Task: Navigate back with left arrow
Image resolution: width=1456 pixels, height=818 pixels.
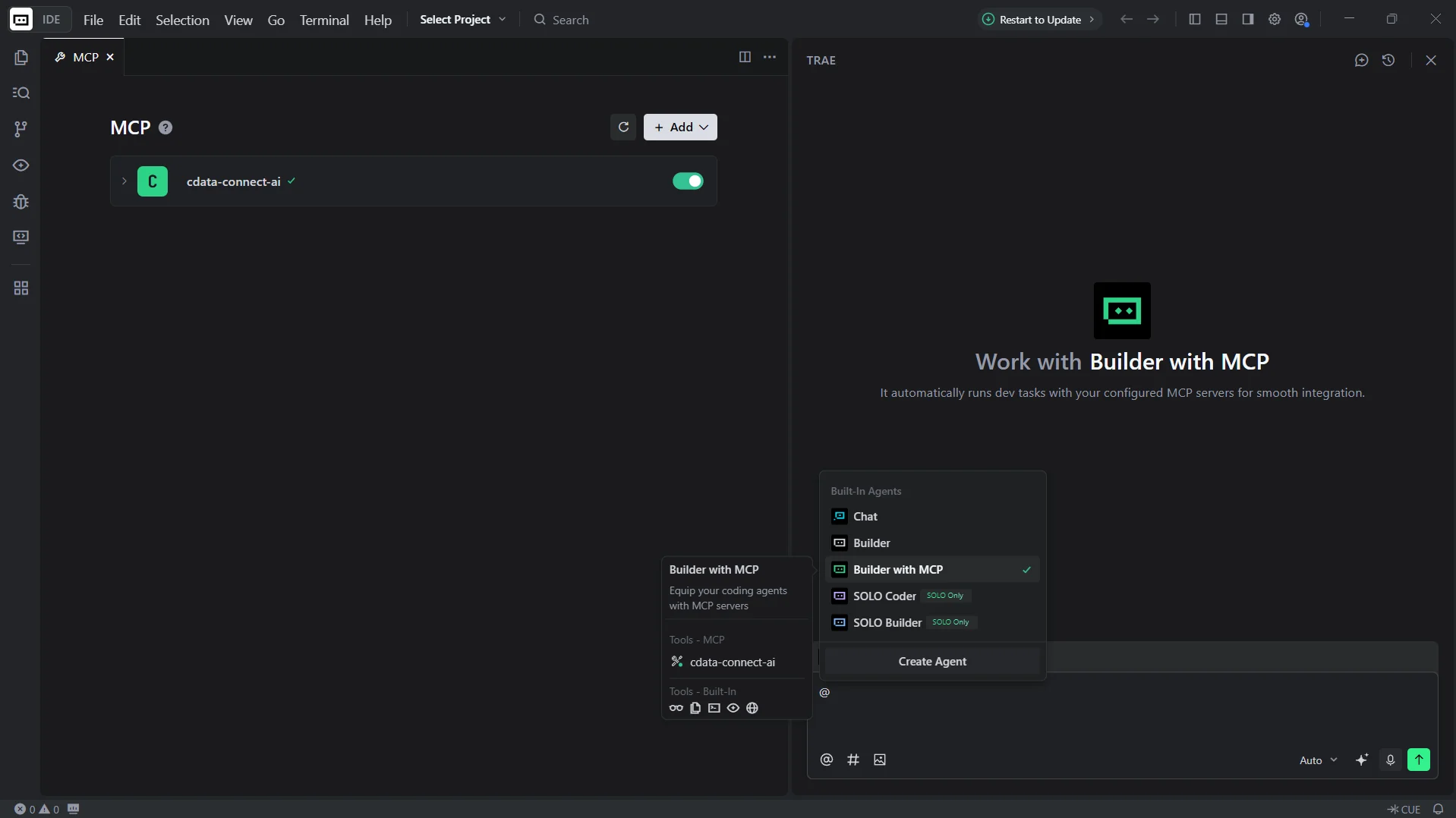Action: (x=1127, y=20)
